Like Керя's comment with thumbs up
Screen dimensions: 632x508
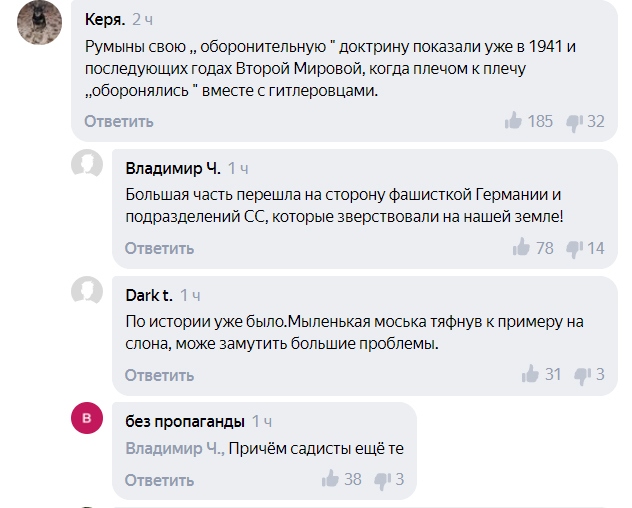[514, 121]
